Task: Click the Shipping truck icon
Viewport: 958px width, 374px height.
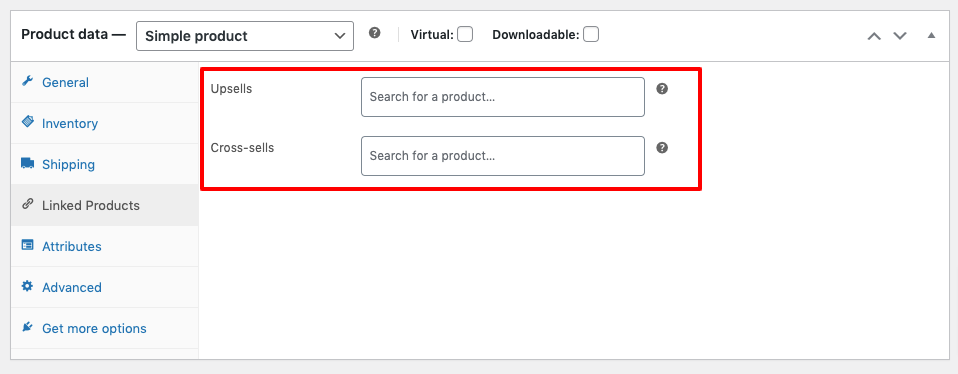Action: 27,163
